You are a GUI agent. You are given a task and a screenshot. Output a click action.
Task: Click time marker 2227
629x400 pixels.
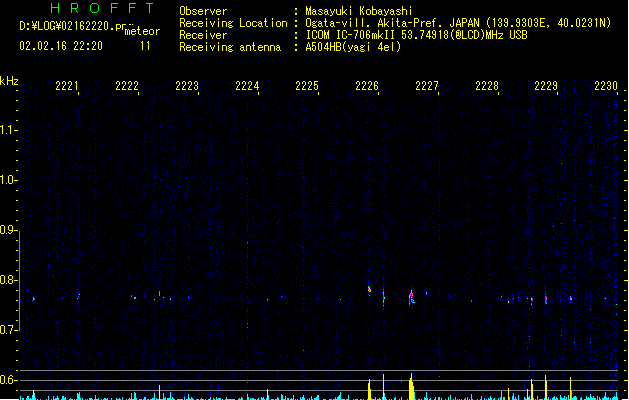click(427, 86)
